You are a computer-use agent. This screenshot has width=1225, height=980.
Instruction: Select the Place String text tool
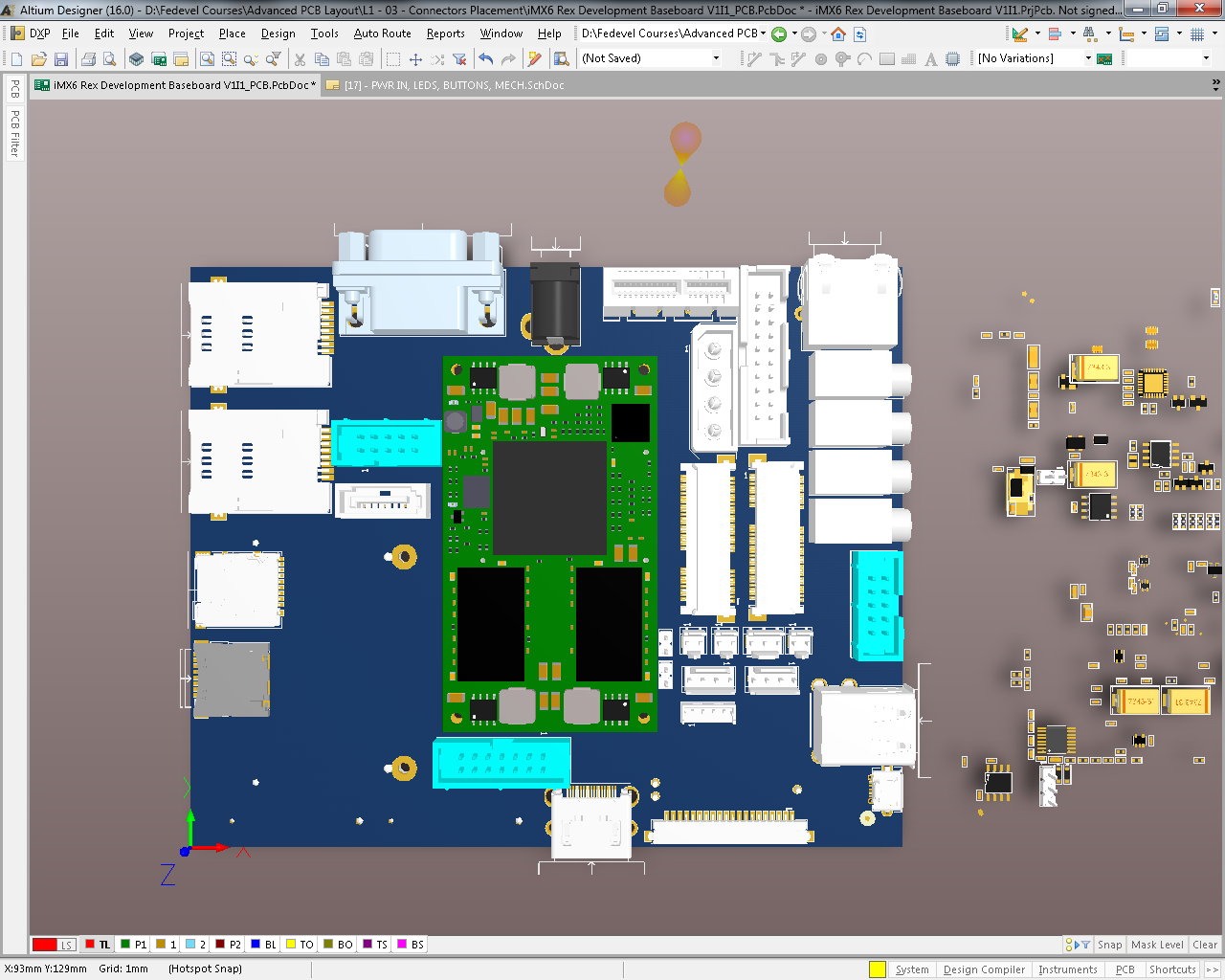pos(930,59)
